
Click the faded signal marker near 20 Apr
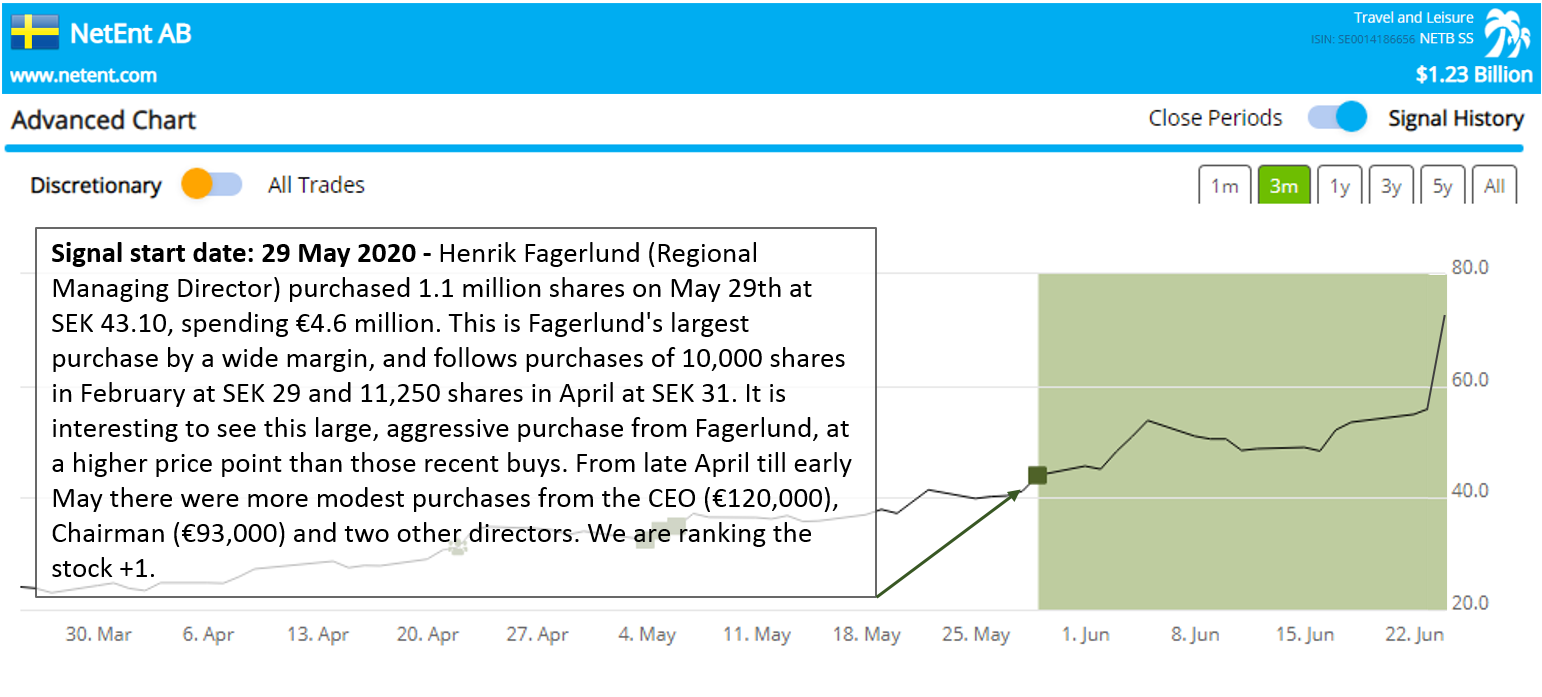458,546
